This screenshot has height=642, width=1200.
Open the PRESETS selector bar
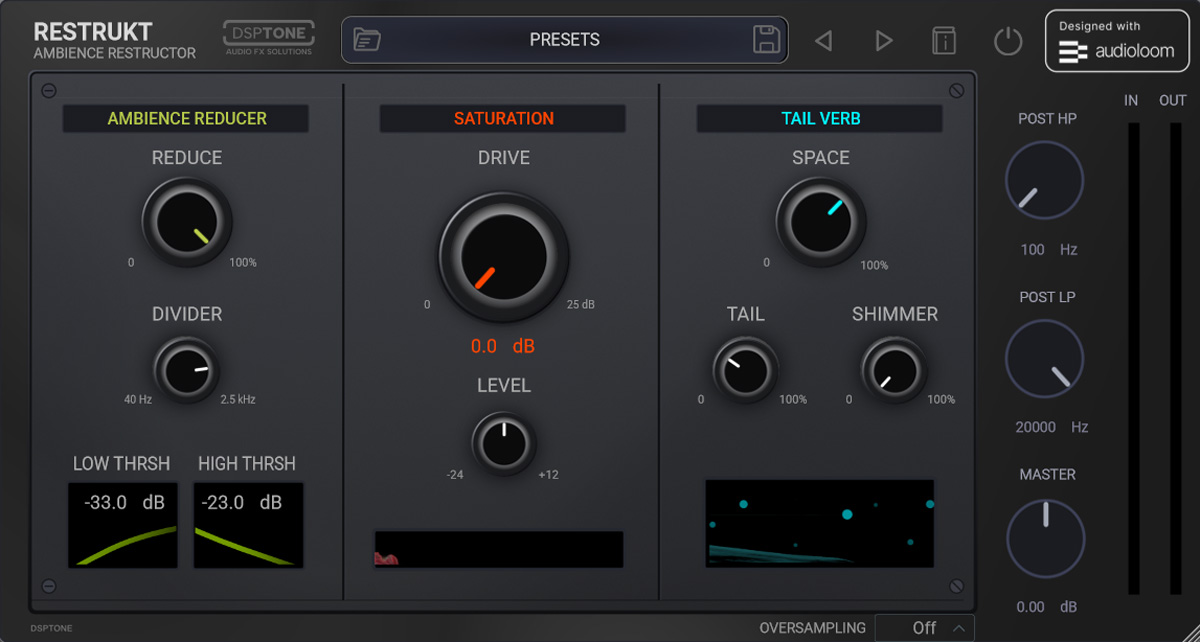tap(564, 40)
